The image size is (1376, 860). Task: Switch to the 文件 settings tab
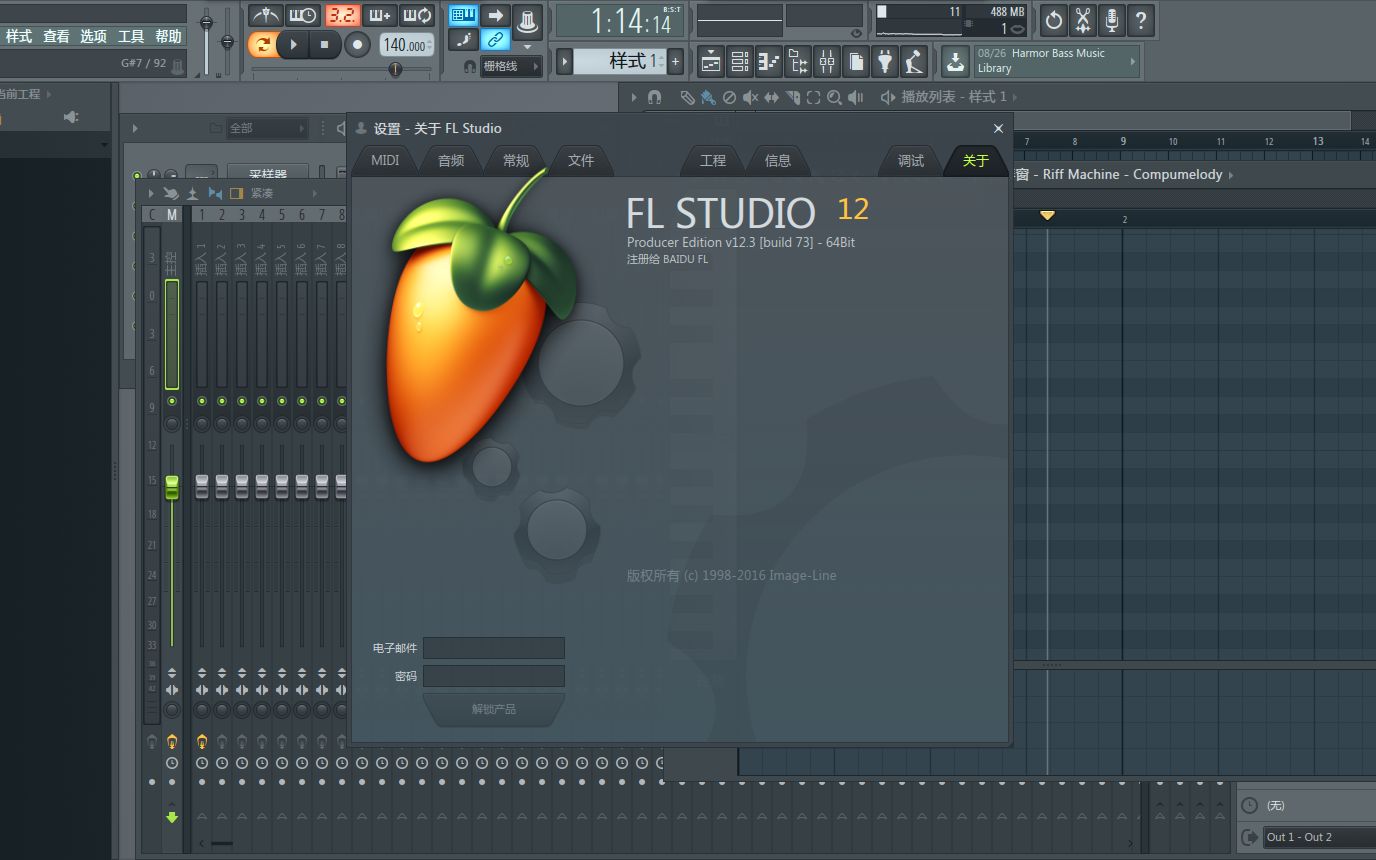(581, 160)
